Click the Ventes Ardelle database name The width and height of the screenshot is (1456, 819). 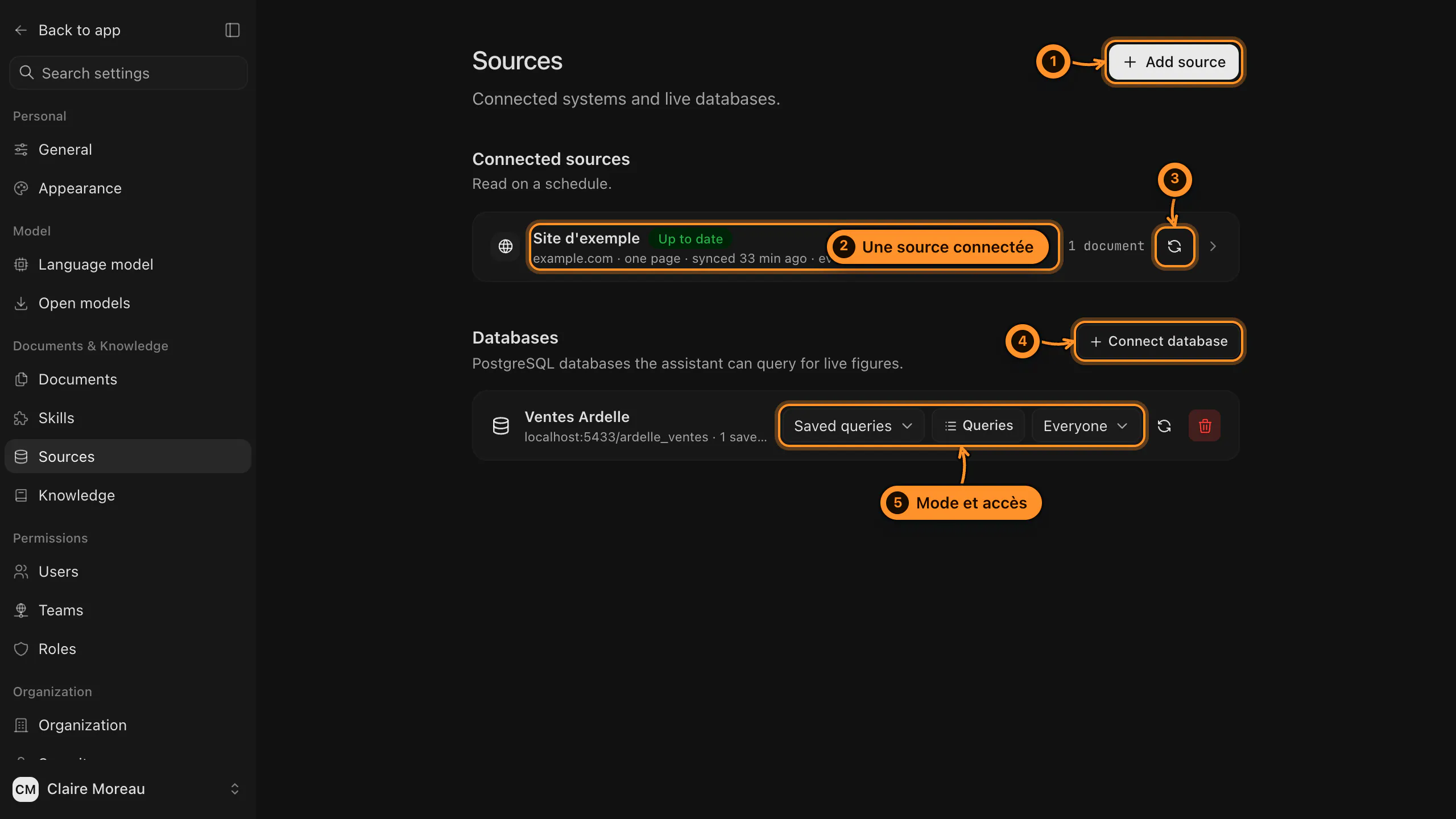577,417
